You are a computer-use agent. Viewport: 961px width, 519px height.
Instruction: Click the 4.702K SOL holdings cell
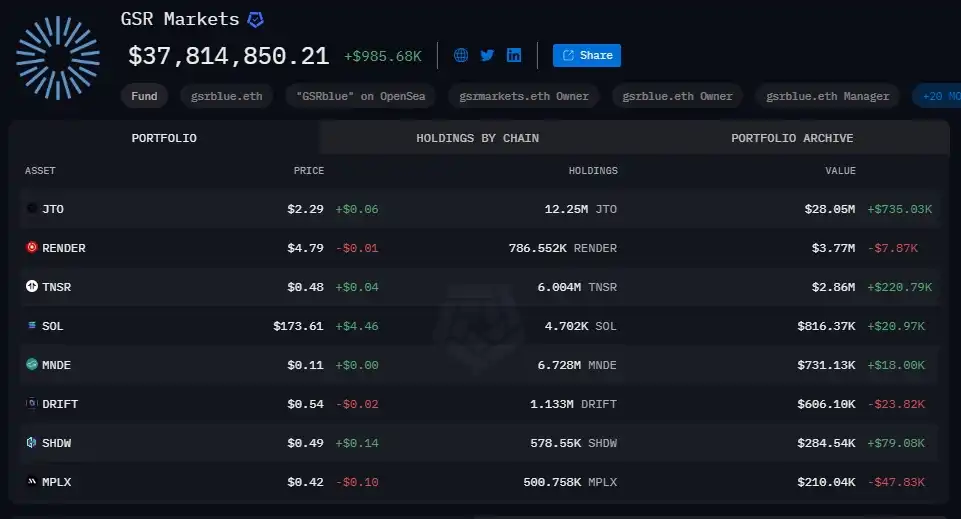coord(580,326)
